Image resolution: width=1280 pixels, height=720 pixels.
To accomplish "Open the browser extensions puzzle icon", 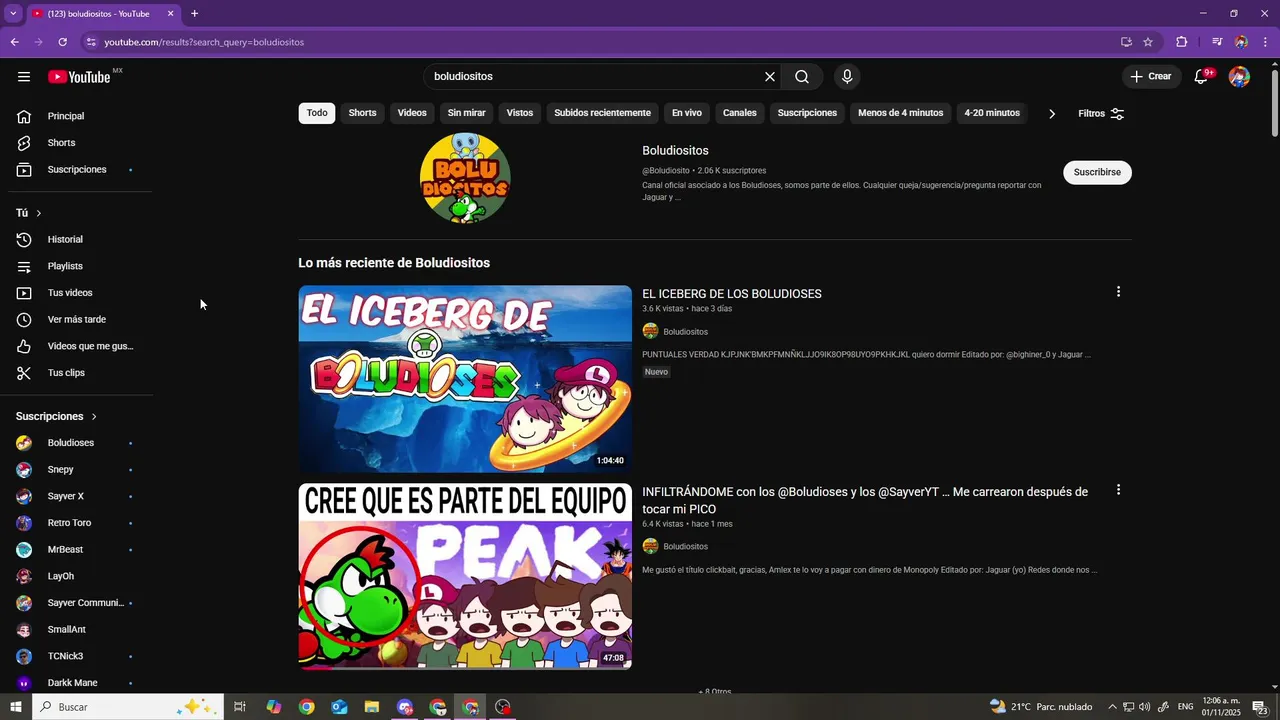I will (x=1181, y=42).
